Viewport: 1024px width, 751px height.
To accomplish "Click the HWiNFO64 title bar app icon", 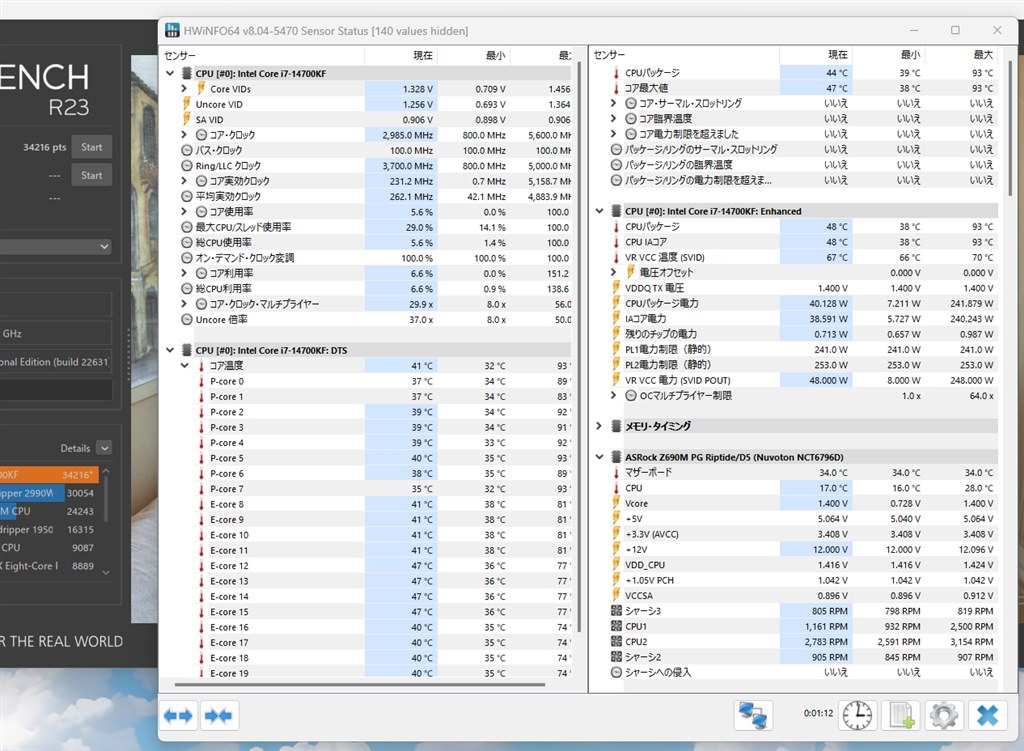I will (x=172, y=30).
